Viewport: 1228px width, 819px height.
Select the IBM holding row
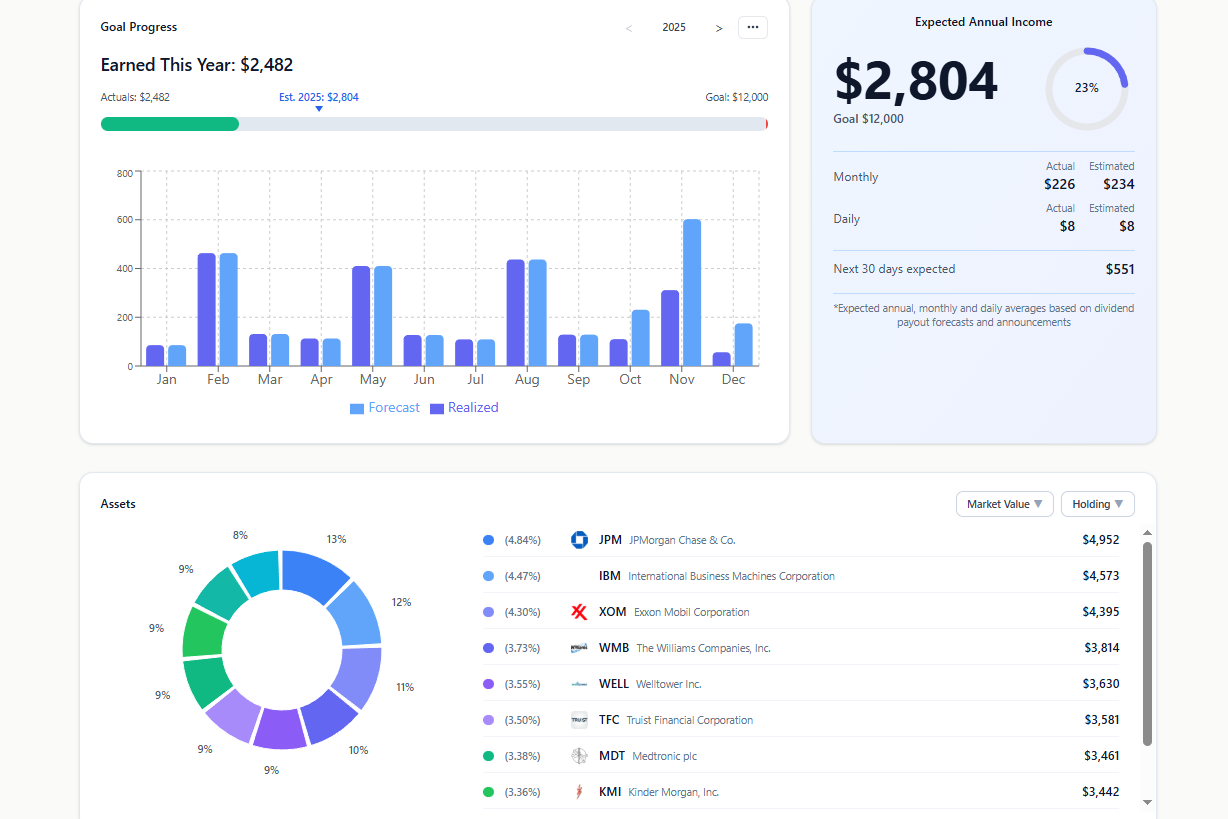[x=800, y=576]
